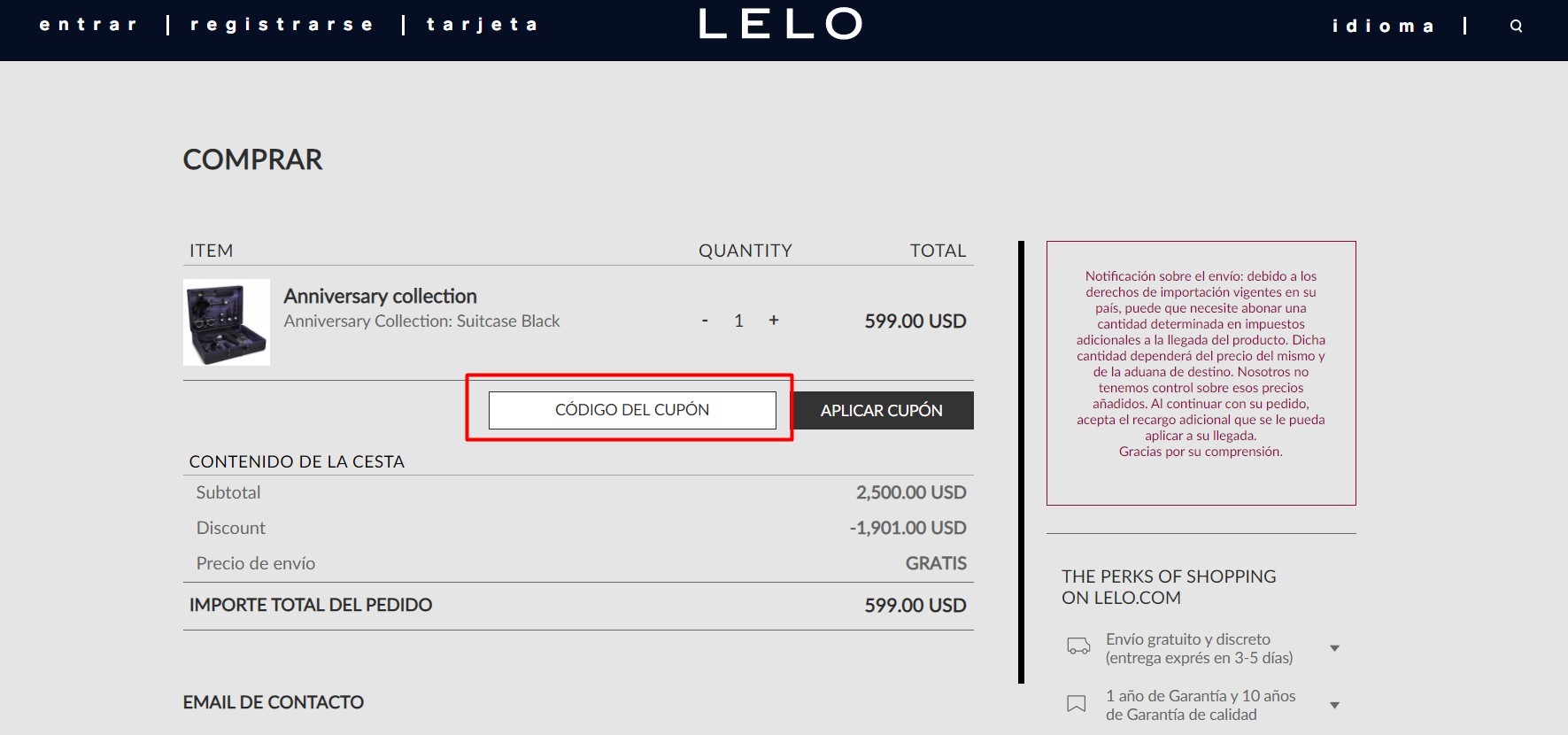
Task: Click the delivery truck icon
Action: click(x=1078, y=646)
